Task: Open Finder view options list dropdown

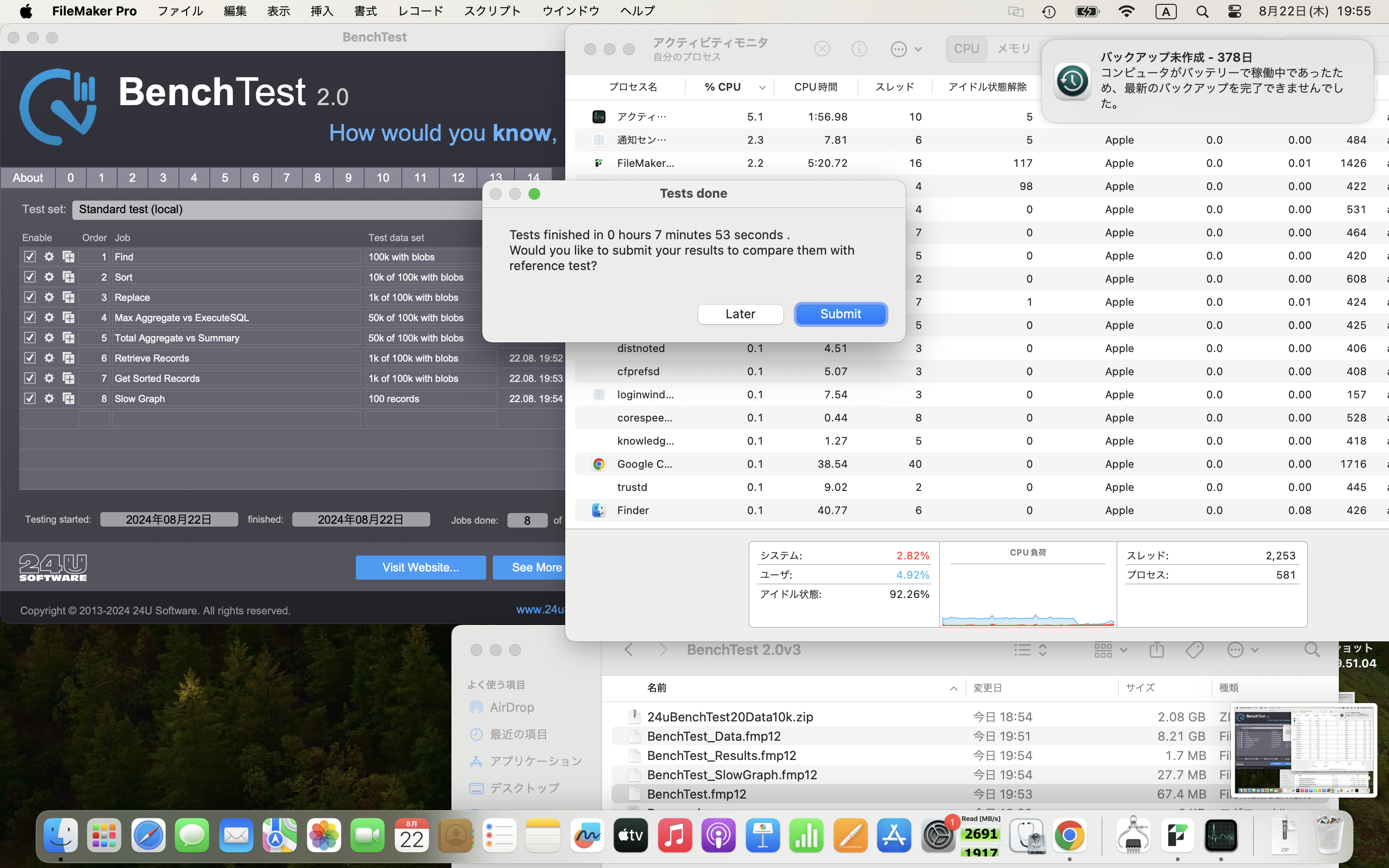Action: tap(1031, 650)
